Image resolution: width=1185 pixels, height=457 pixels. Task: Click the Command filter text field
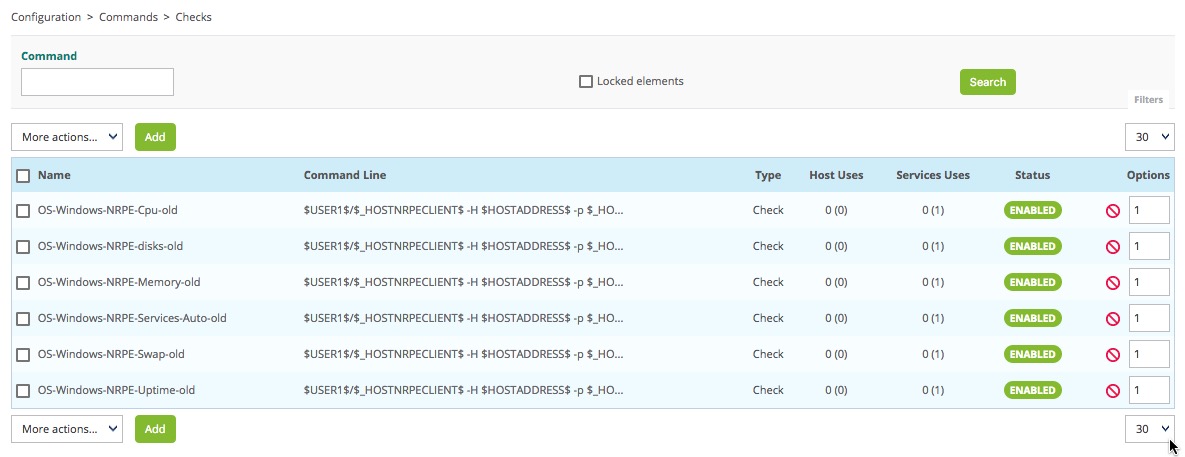coord(97,82)
